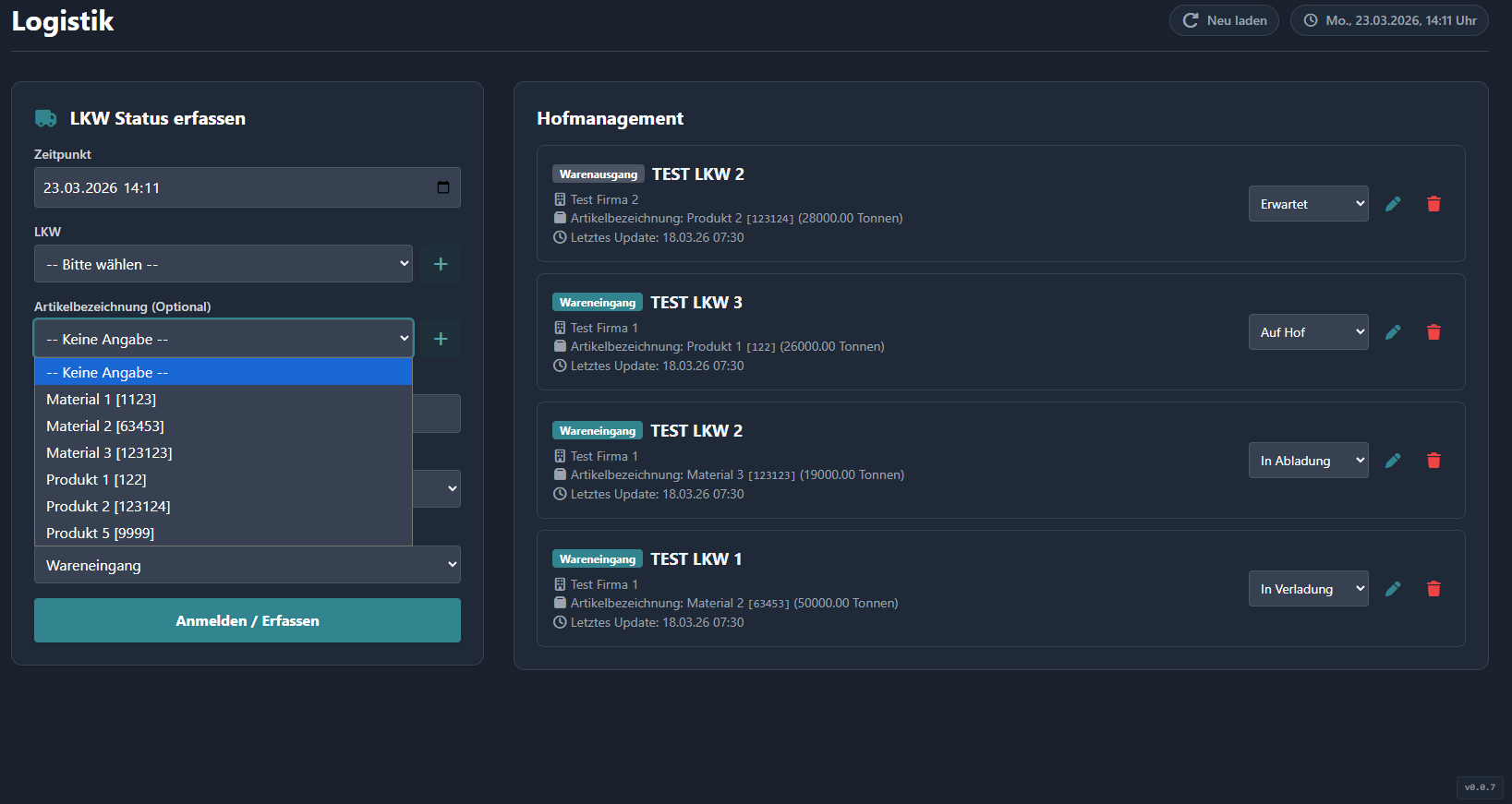Open the LKW 'Bitte wählen' dropdown
This screenshot has width=1512, height=804.
(223, 264)
